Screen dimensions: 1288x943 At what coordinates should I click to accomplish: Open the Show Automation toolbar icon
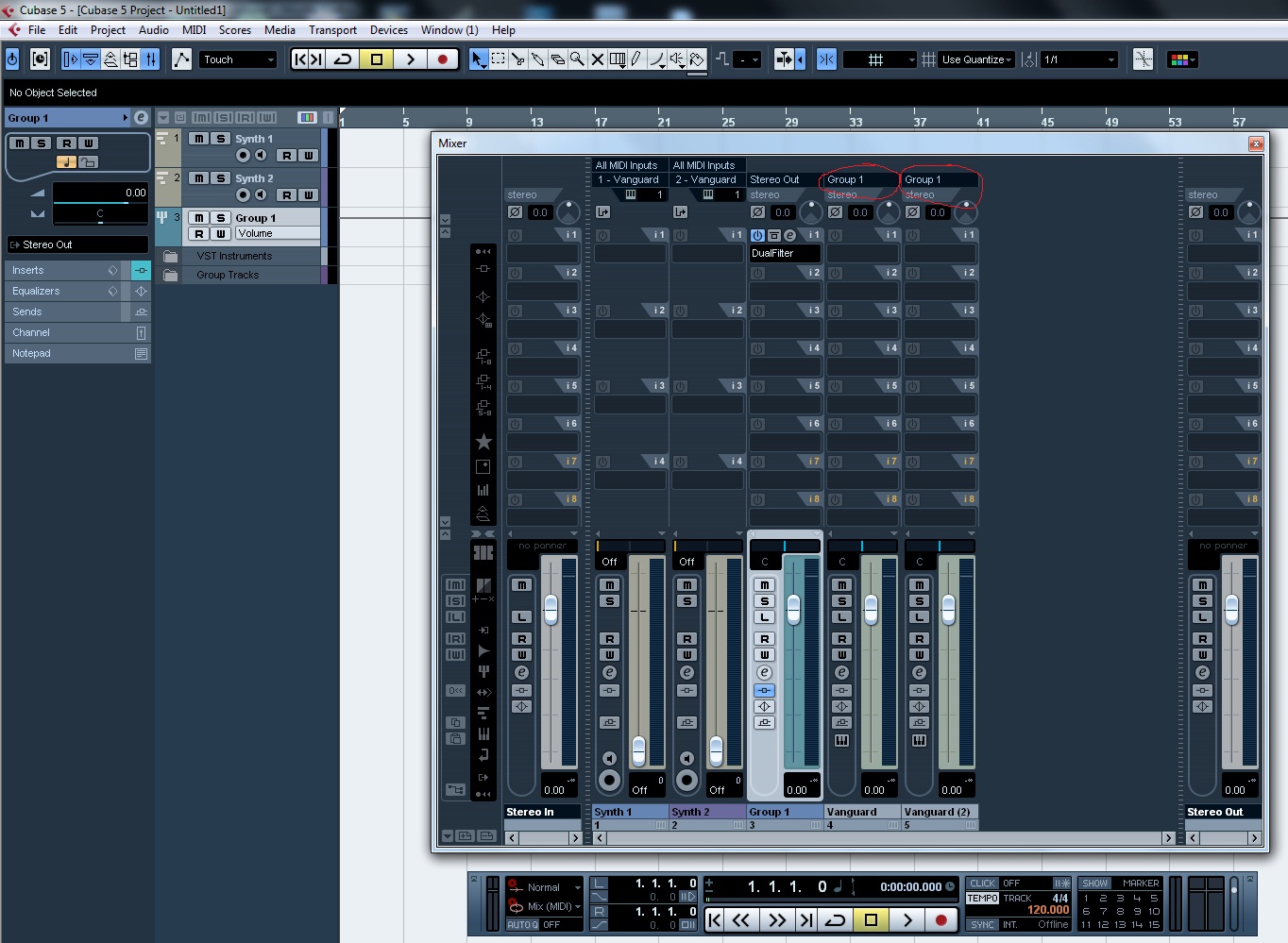pyautogui.click(x=181, y=59)
